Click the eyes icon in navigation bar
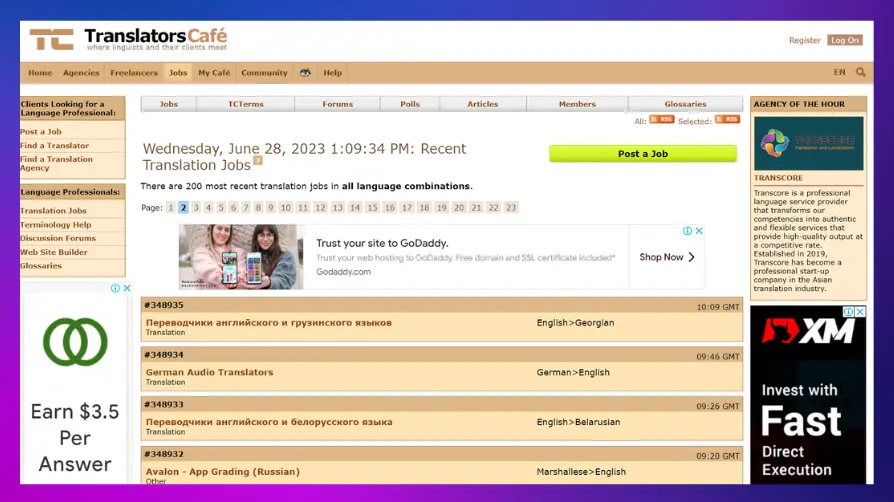This screenshot has height=502, width=894. coord(305,72)
